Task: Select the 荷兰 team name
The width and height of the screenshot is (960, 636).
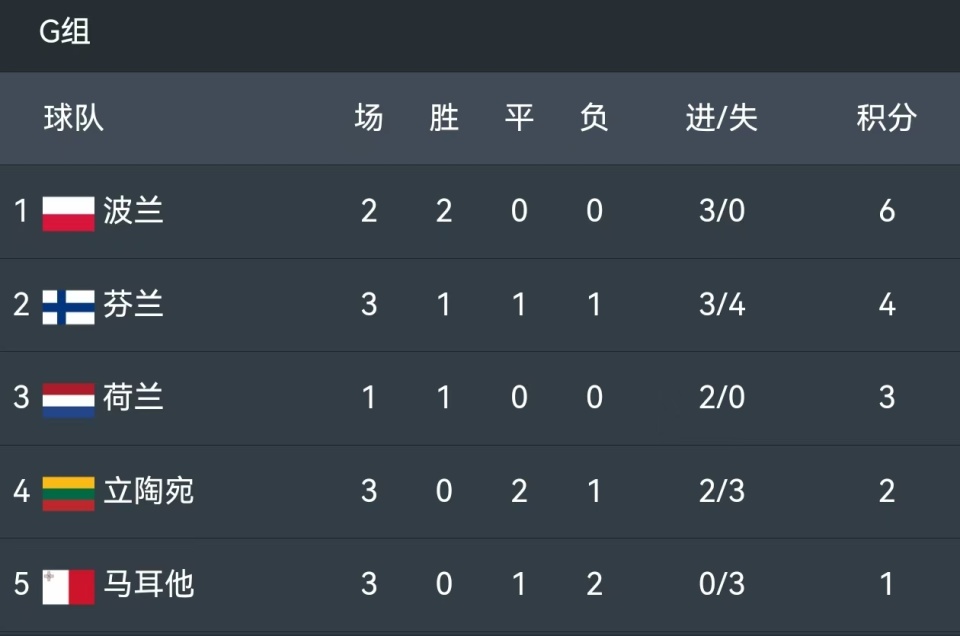Action: pos(133,397)
